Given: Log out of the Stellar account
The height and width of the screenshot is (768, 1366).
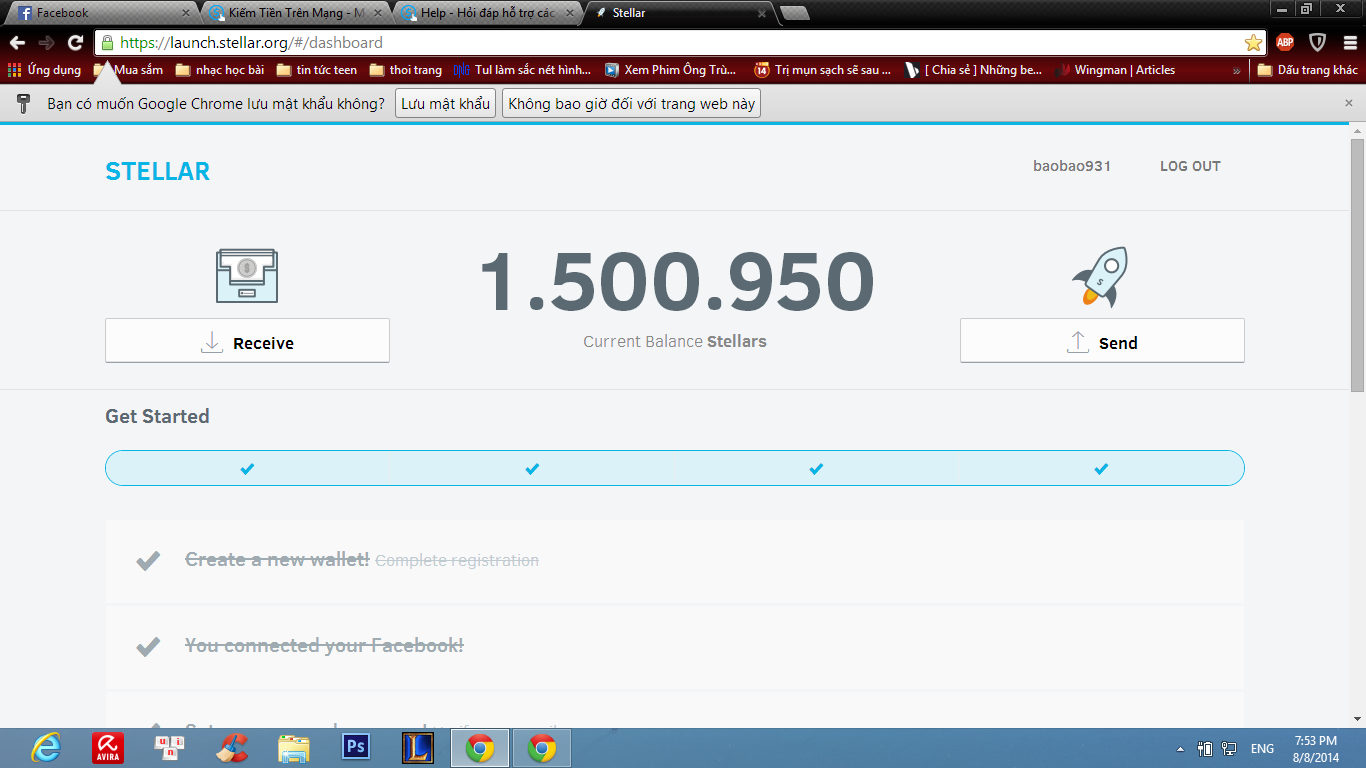Looking at the screenshot, I should point(1190,166).
